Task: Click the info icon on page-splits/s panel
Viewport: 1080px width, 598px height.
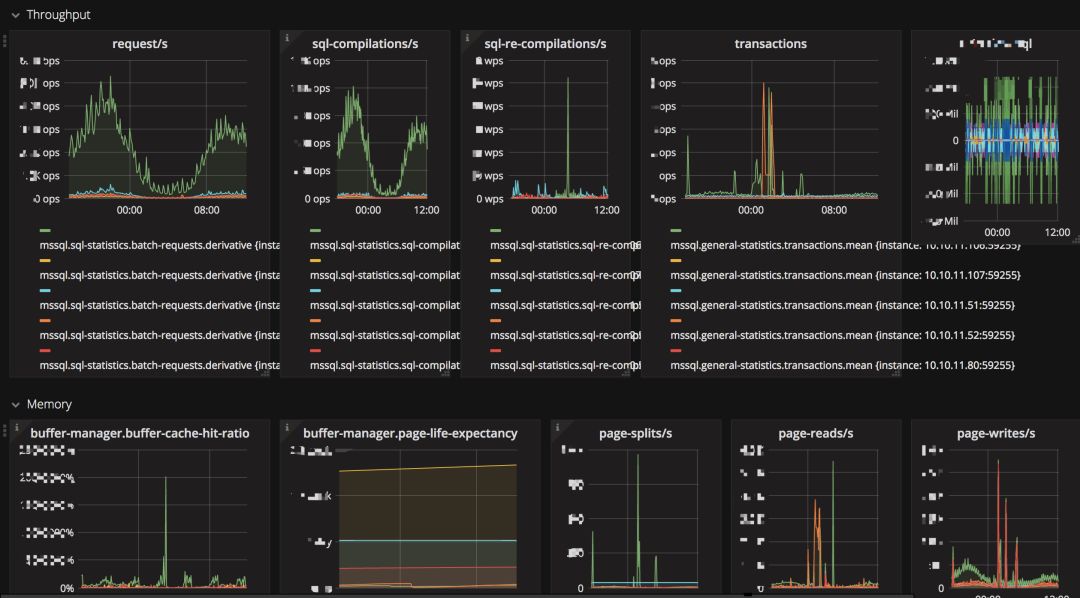Action: tap(556, 427)
